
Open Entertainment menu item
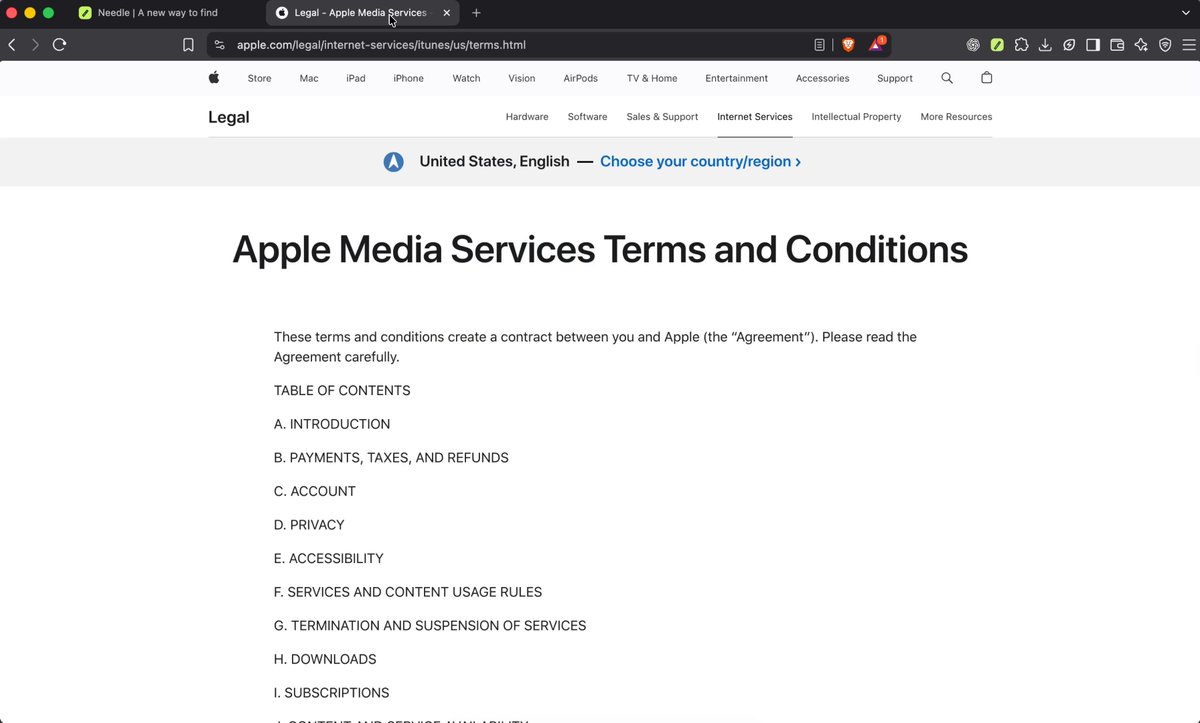point(737,78)
